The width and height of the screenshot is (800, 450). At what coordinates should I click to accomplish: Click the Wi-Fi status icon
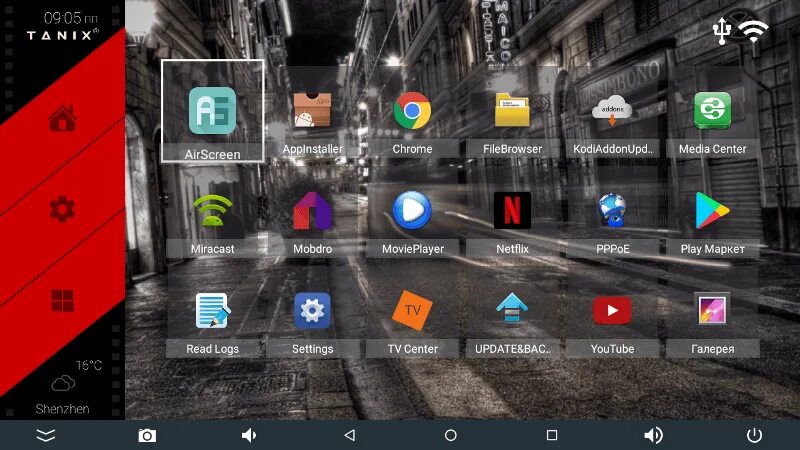pyautogui.click(x=754, y=32)
